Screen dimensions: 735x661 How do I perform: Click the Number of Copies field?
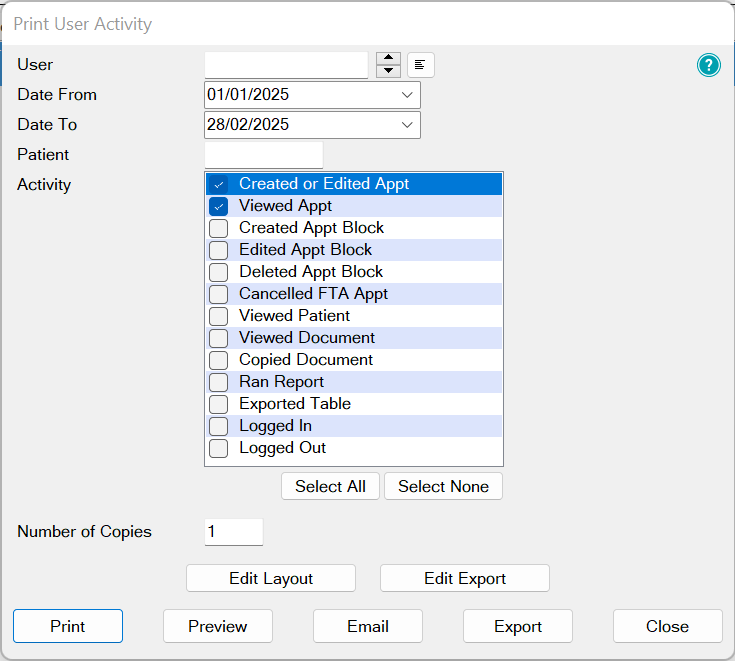(x=233, y=532)
